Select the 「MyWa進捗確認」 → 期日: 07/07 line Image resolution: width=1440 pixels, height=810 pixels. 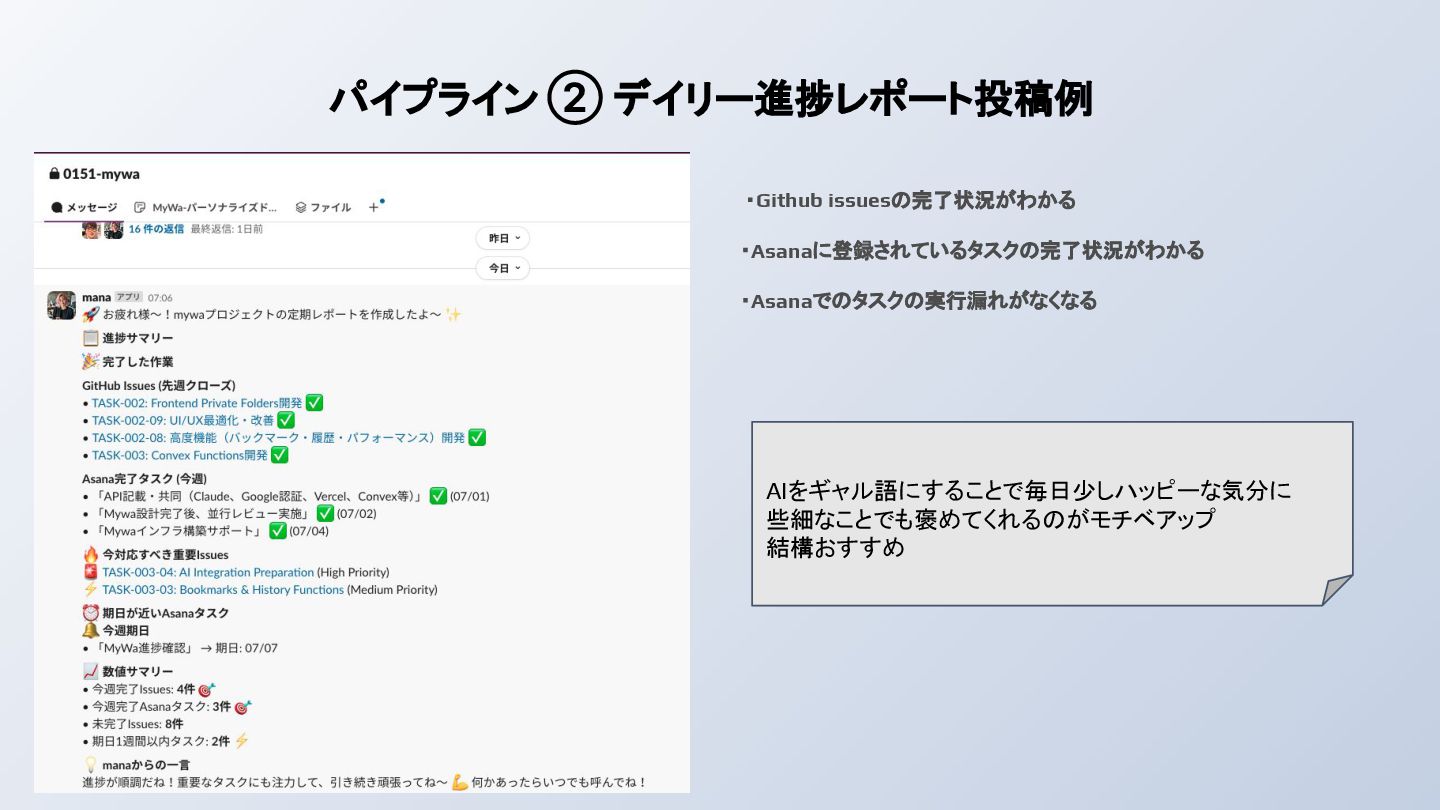(180, 648)
